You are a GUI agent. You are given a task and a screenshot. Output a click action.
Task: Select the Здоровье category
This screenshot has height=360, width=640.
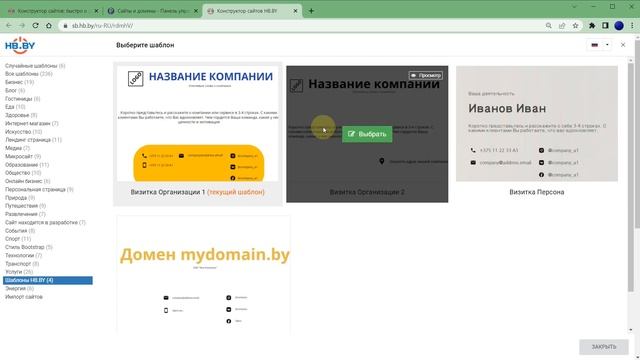21,115
